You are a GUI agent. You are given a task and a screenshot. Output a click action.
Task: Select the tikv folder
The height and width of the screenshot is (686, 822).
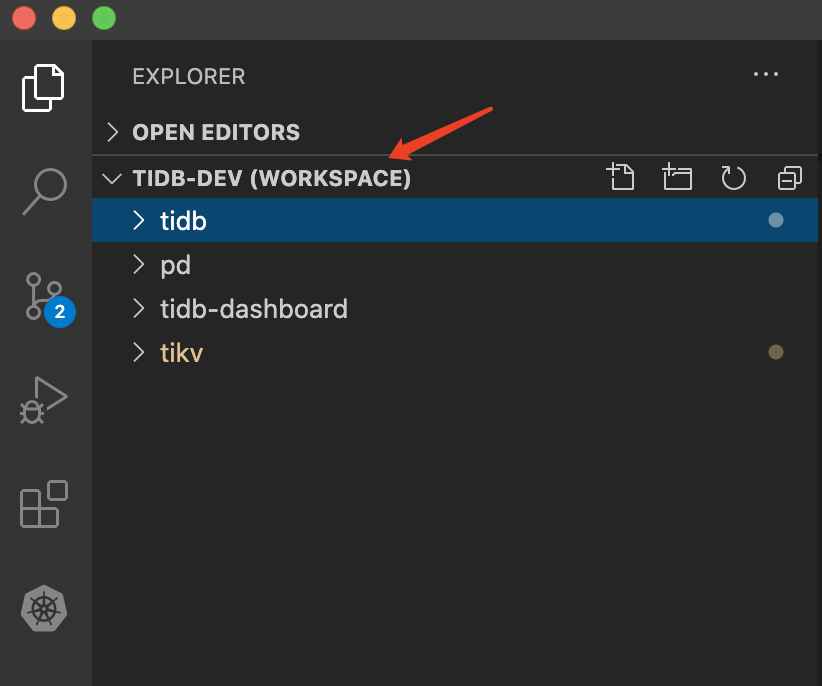181,353
